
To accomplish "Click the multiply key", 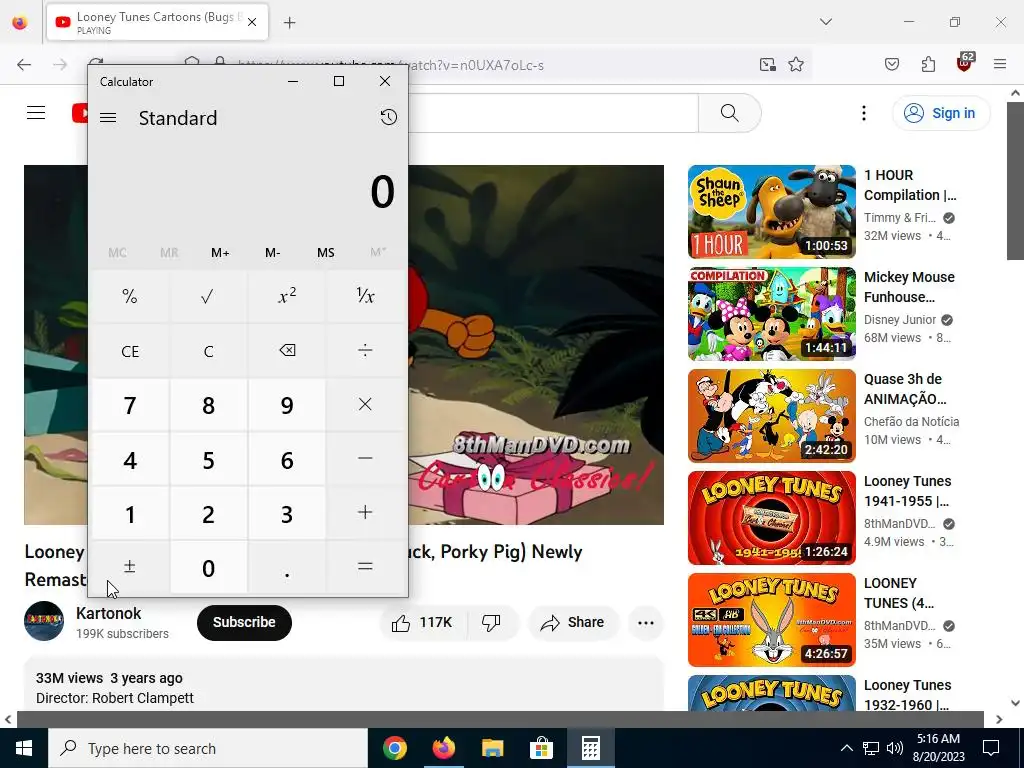I will click(x=365, y=405).
